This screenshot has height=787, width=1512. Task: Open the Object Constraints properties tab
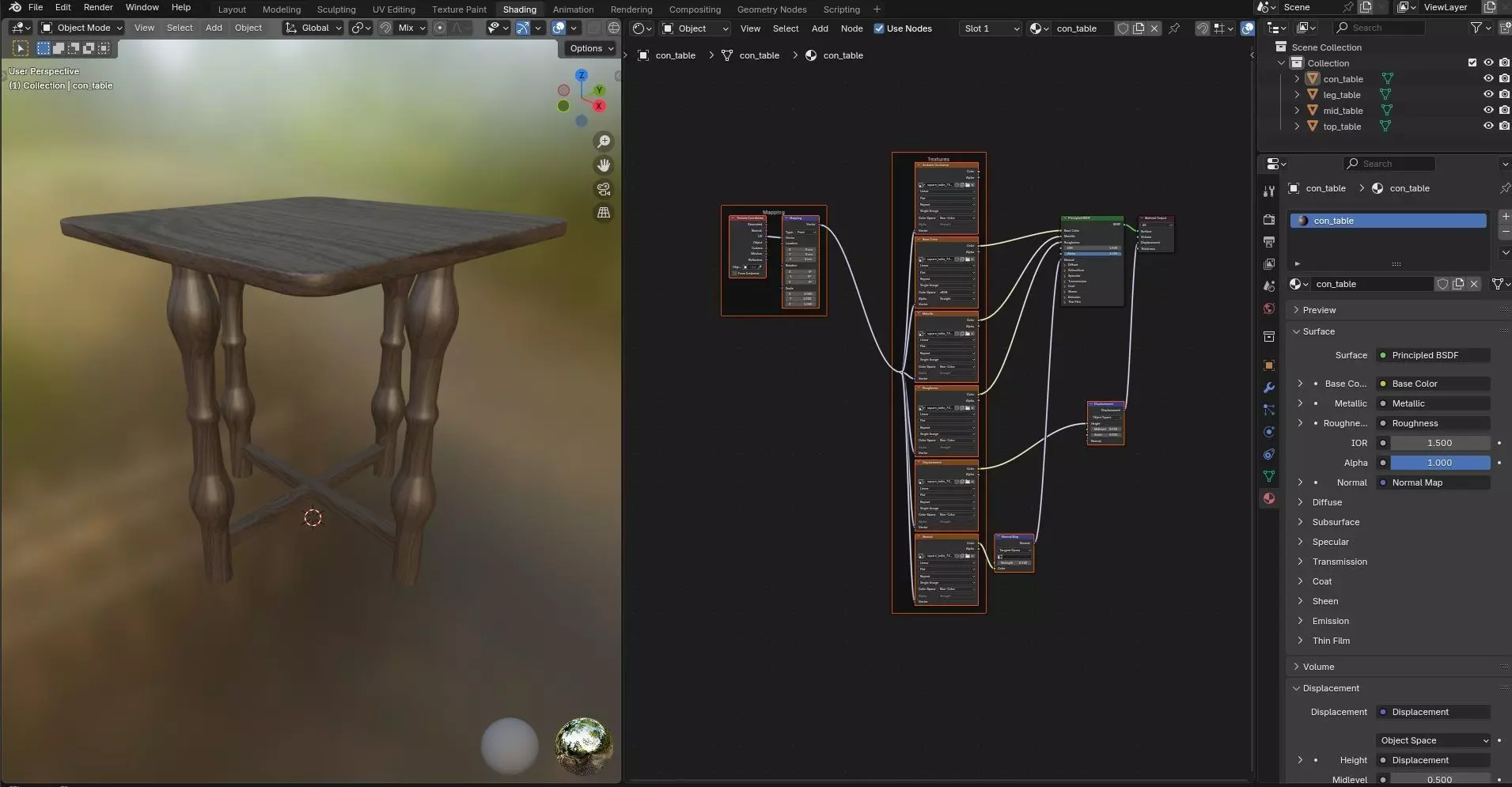[1269, 454]
